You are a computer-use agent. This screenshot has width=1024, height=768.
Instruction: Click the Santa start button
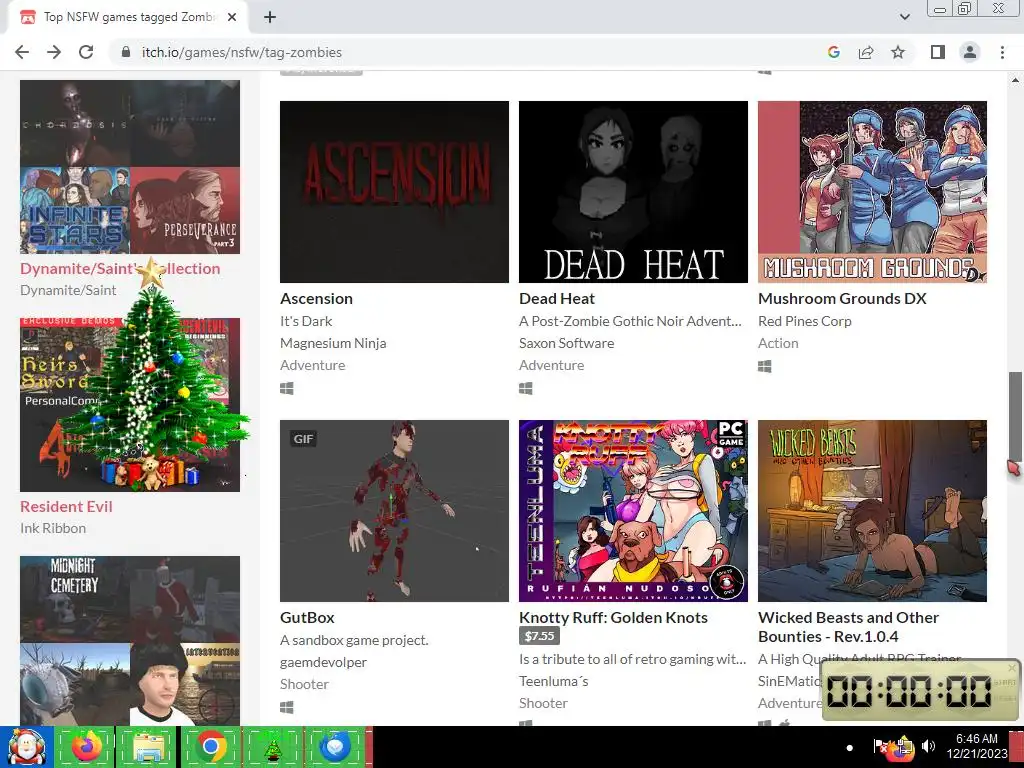pyautogui.click(x=26, y=747)
